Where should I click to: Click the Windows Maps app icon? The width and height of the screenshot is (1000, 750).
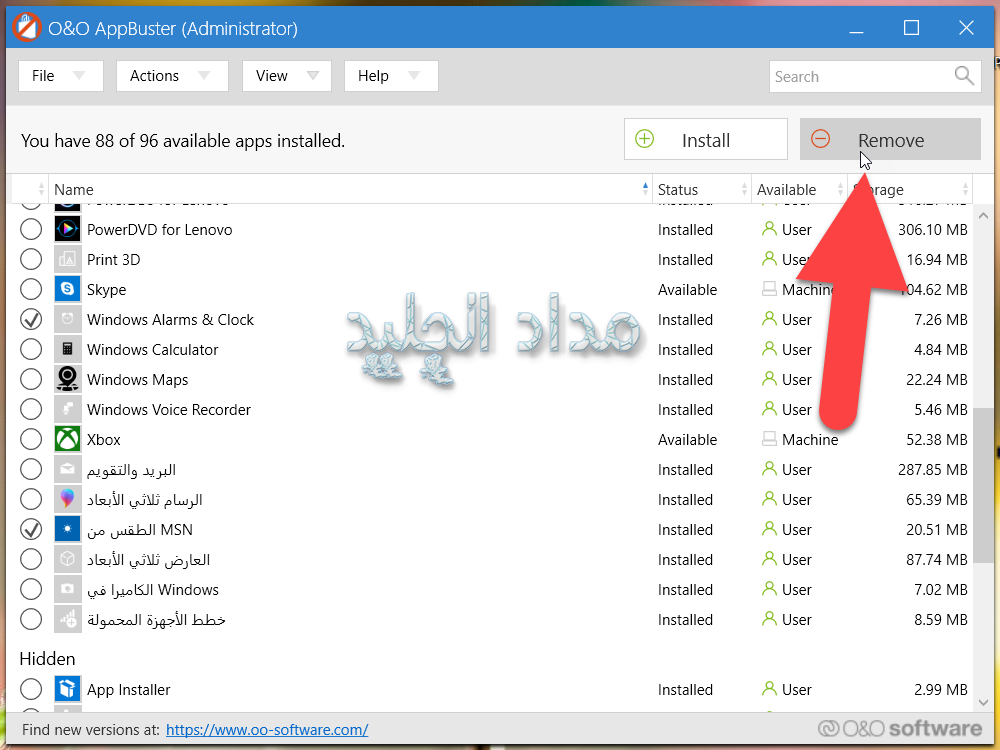pyautogui.click(x=67, y=379)
